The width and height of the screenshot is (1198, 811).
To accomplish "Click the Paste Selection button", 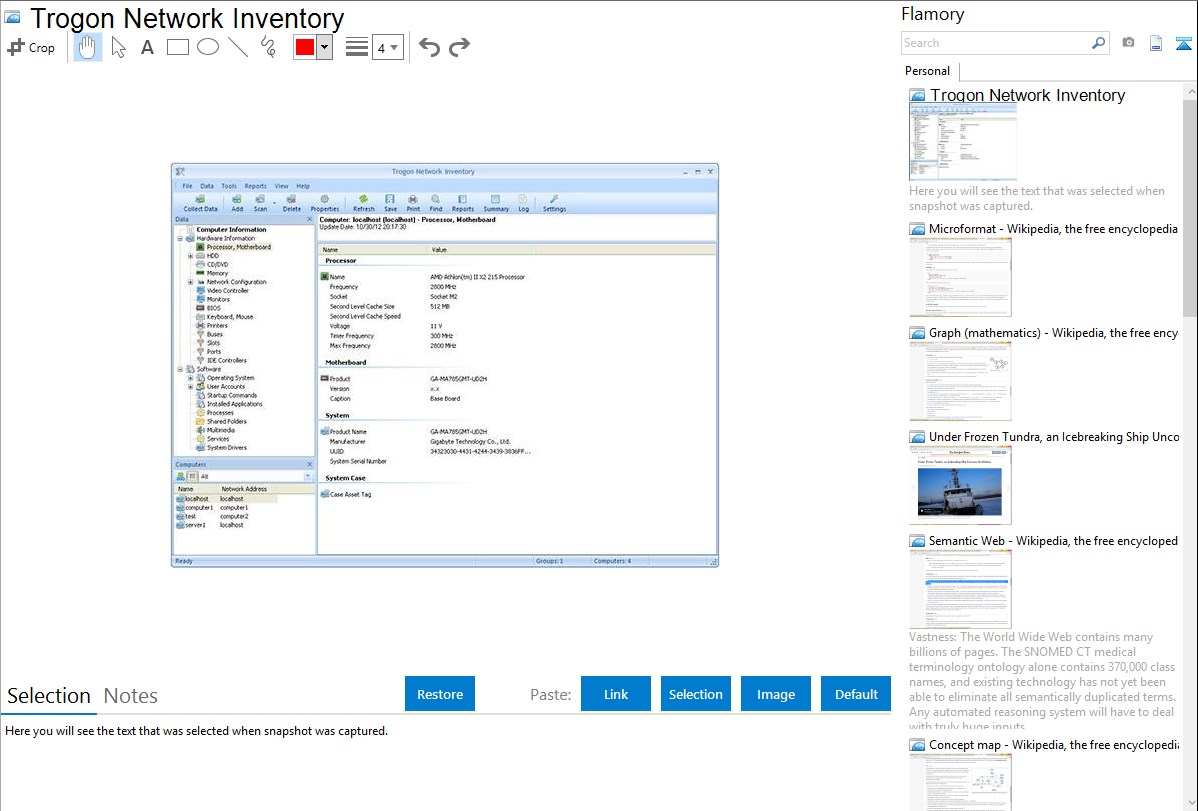I will 695,694.
